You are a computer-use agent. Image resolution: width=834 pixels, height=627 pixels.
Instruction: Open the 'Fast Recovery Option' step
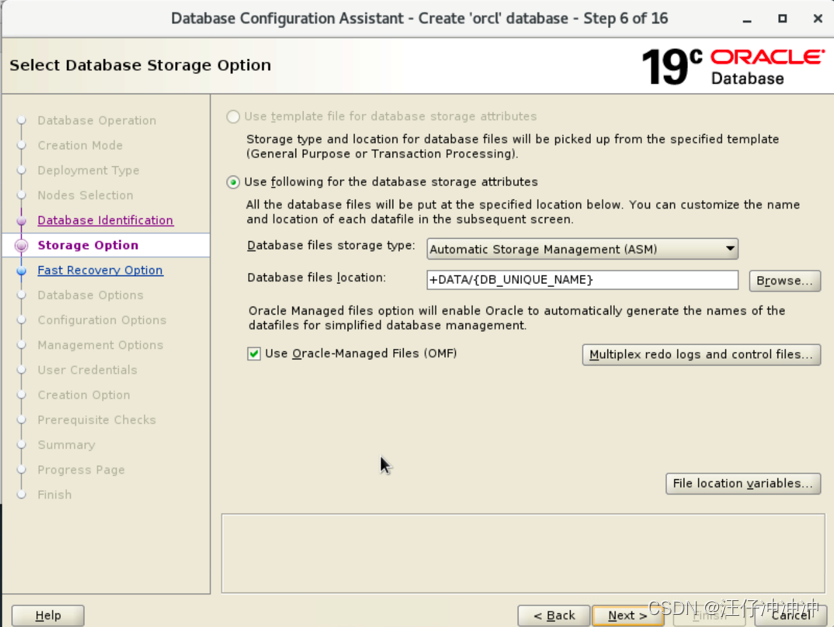point(100,270)
